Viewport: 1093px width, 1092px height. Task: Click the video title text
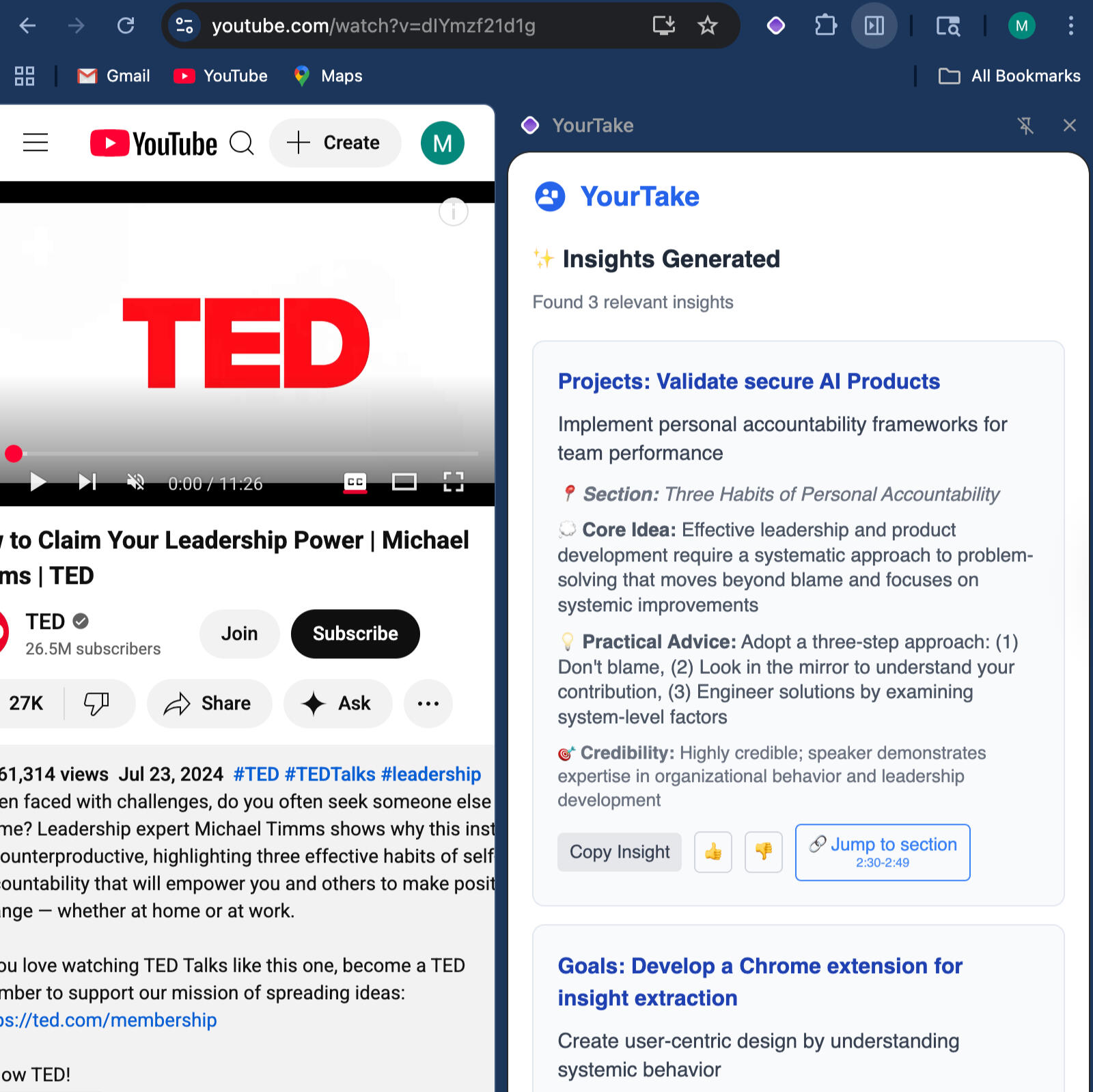click(x=234, y=557)
